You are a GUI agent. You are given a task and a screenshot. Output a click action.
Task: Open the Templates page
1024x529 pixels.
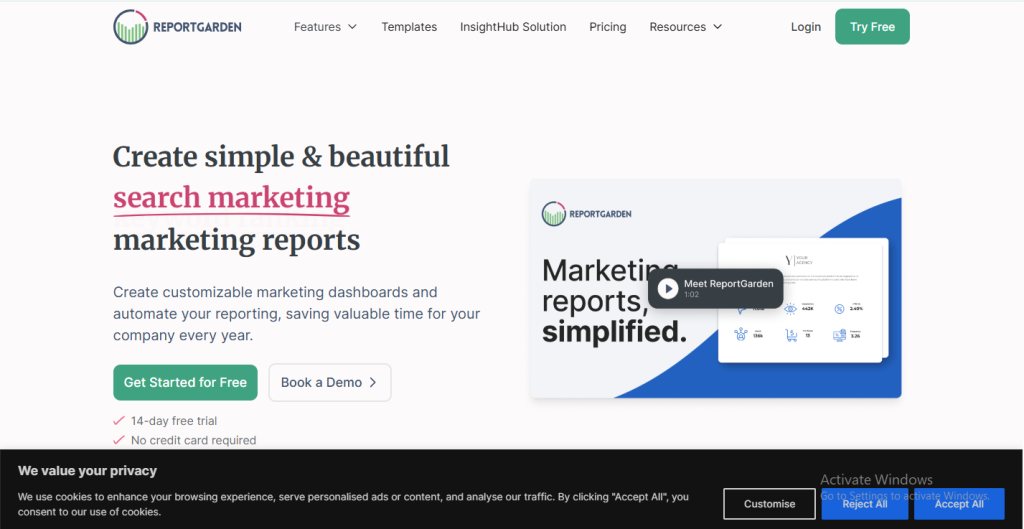click(x=409, y=27)
